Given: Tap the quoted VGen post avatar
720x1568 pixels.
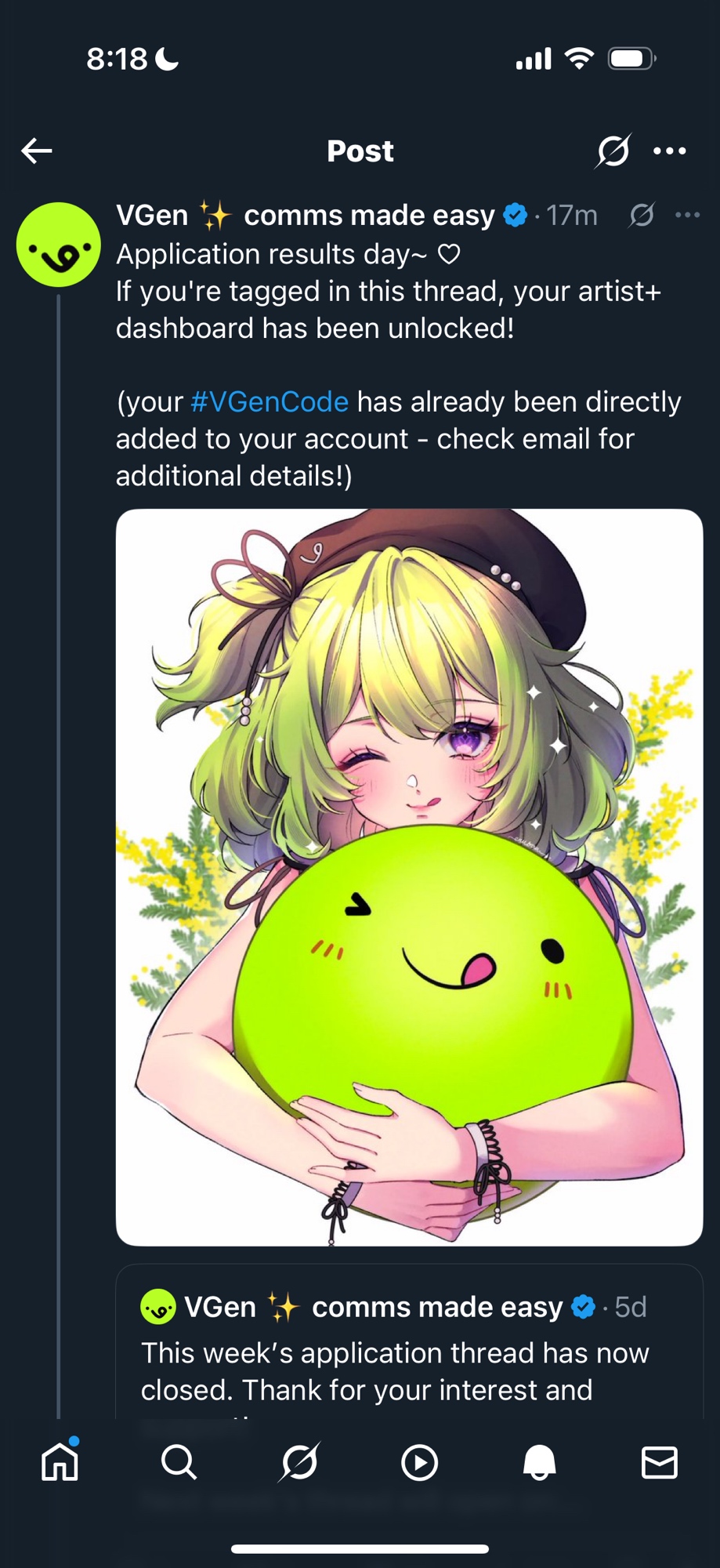Looking at the screenshot, I should click(158, 1307).
